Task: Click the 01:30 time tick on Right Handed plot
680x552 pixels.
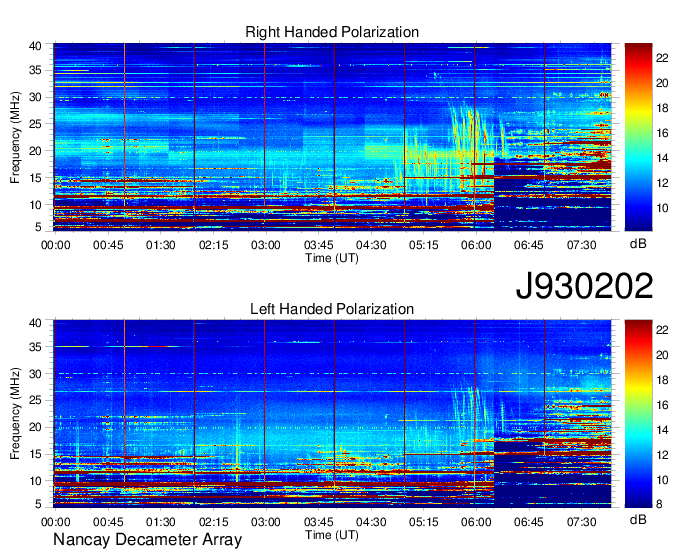Action: coord(160,245)
